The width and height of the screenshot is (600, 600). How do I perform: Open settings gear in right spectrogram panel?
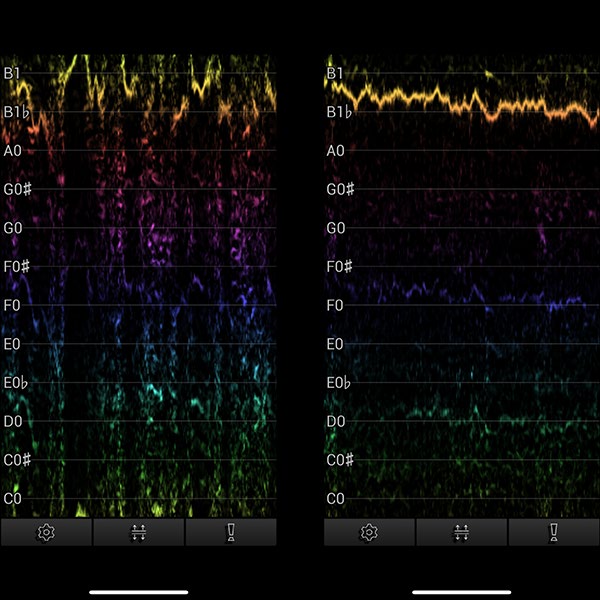(370, 532)
